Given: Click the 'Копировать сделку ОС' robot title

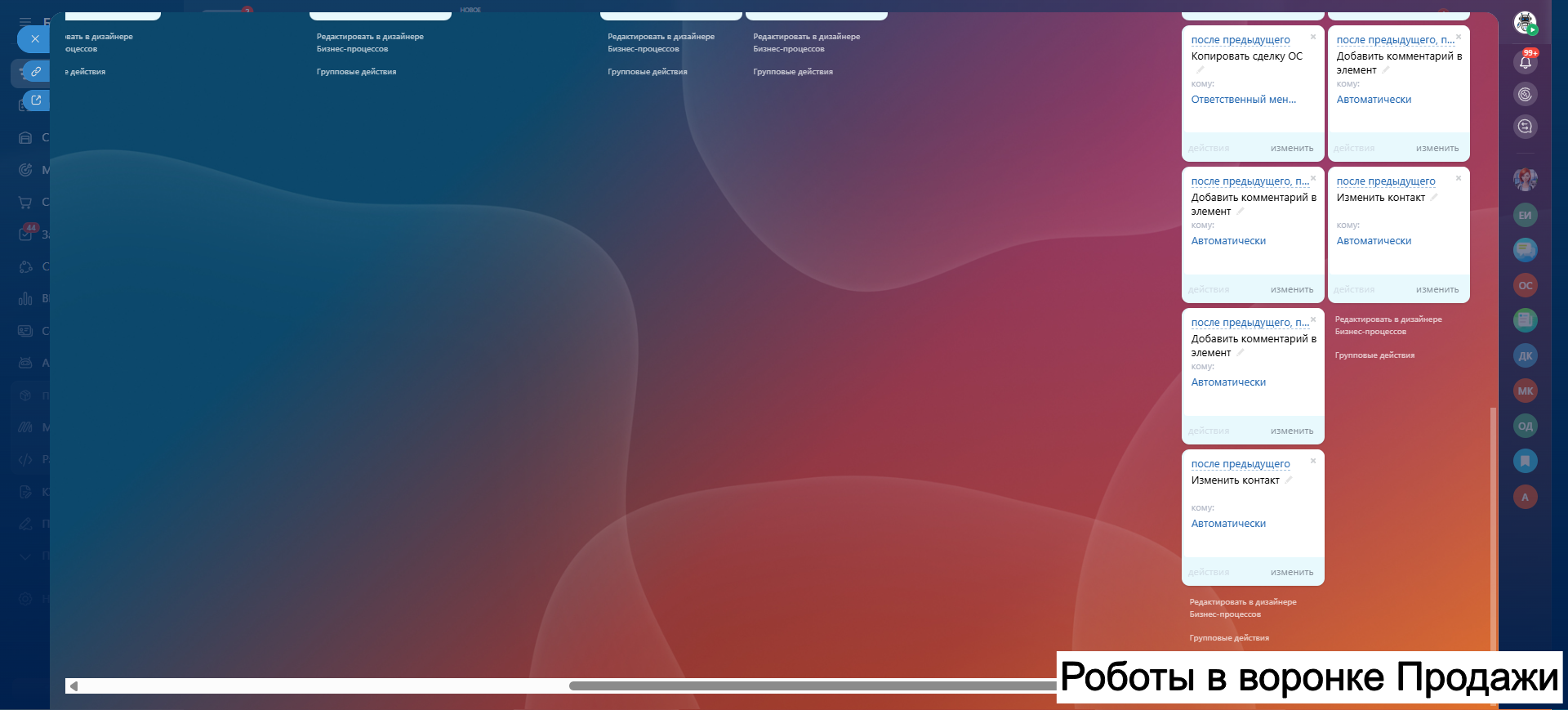Looking at the screenshot, I should coord(1246,56).
